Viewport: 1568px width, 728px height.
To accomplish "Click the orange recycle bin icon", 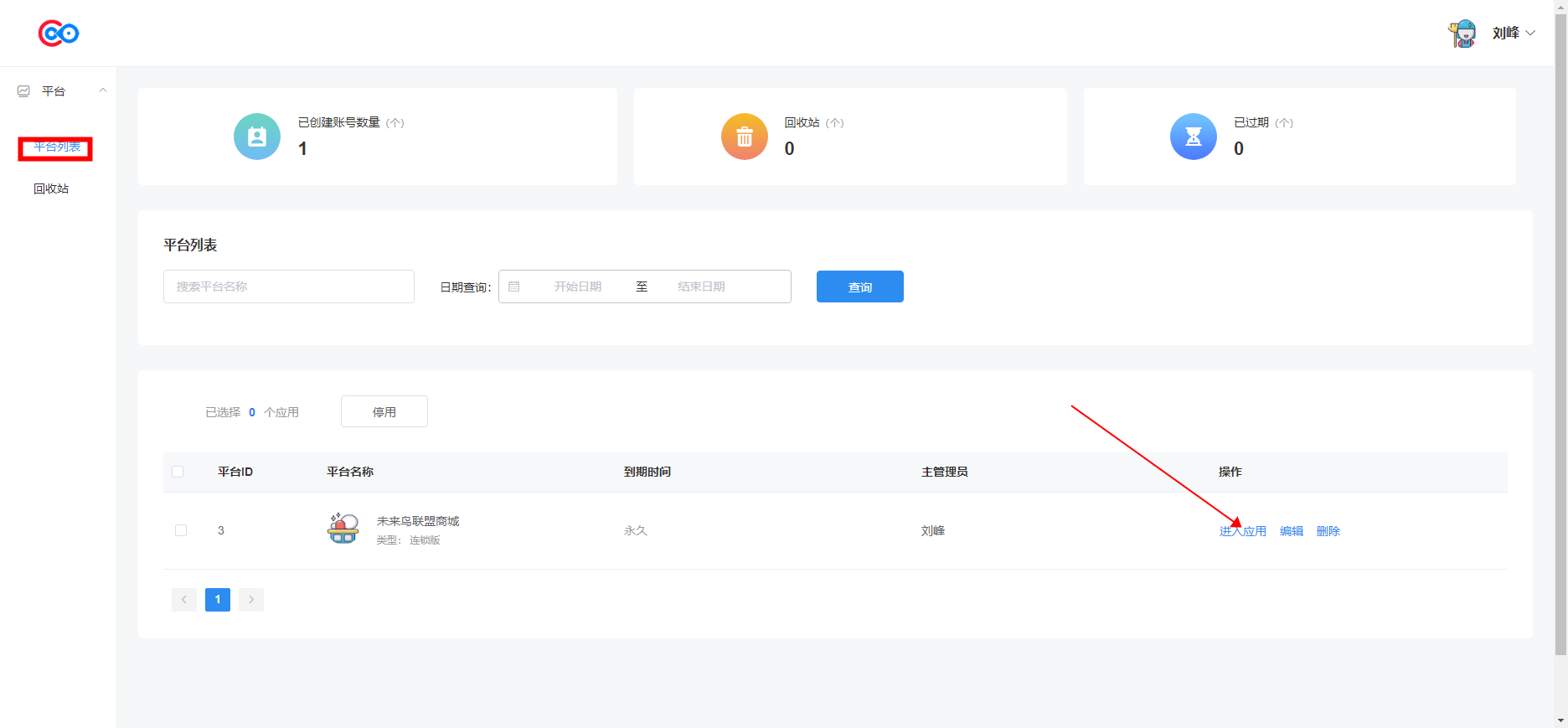I will pos(744,137).
